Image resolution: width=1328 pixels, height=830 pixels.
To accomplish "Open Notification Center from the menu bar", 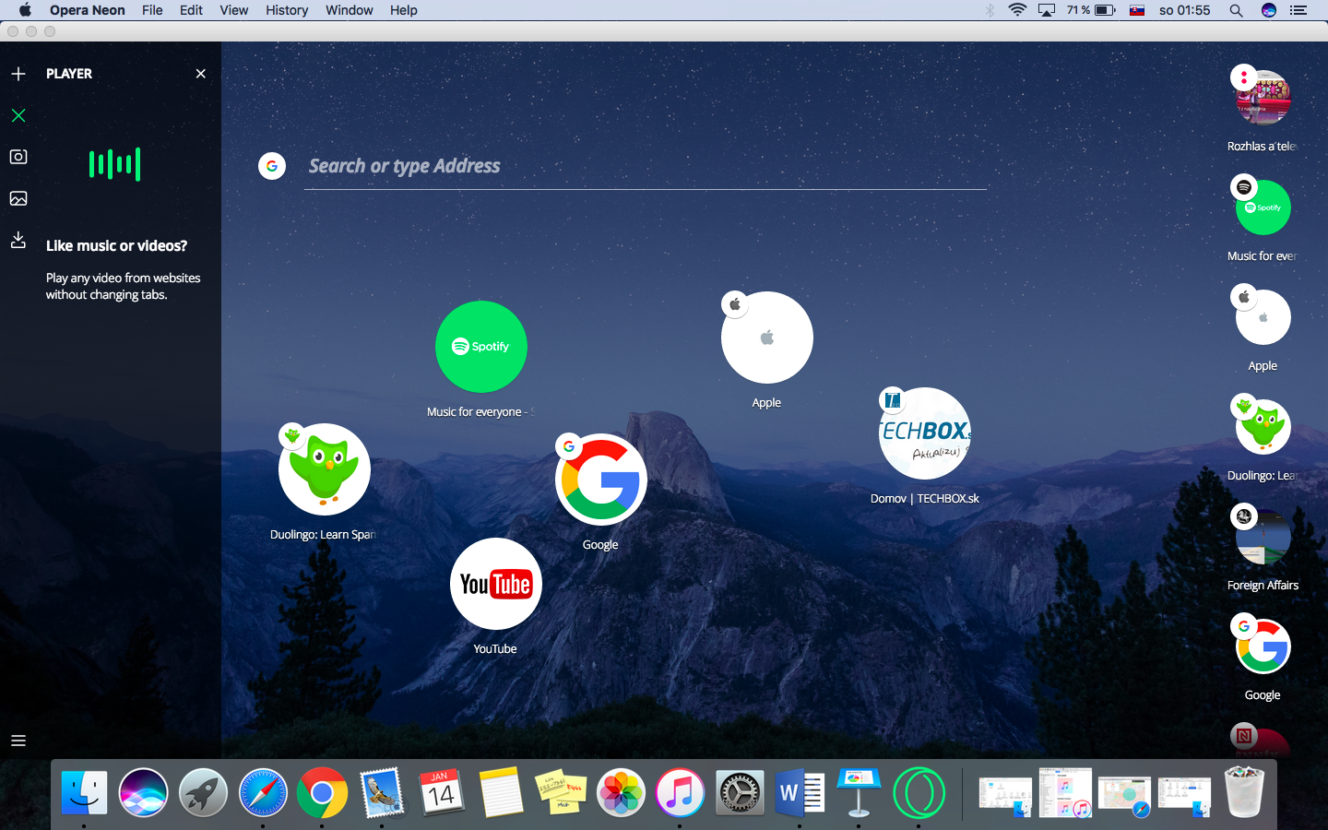I will (x=1299, y=10).
